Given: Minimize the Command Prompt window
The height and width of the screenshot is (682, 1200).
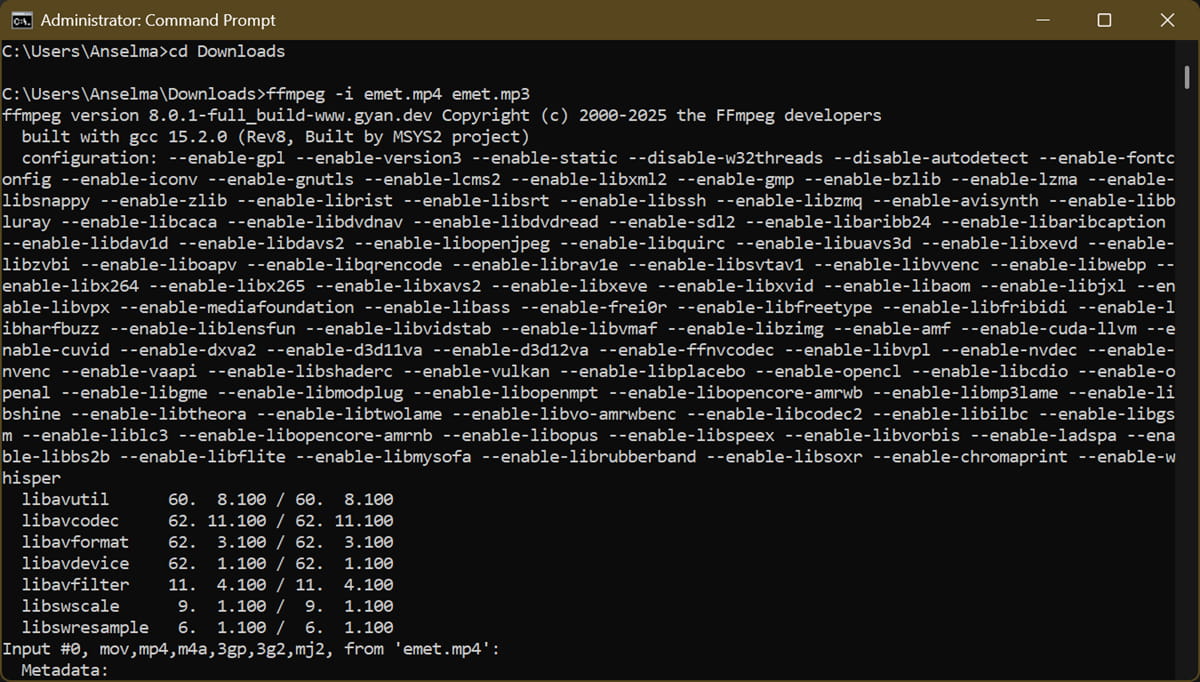Looking at the screenshot, I should [1044, 20].
